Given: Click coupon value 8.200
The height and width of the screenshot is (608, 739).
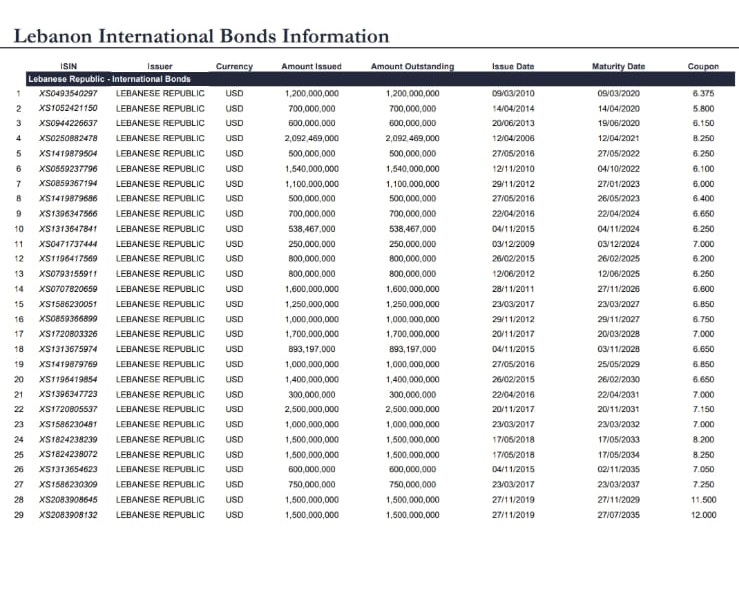Looking at the screenshot, I should coord(703,439).
